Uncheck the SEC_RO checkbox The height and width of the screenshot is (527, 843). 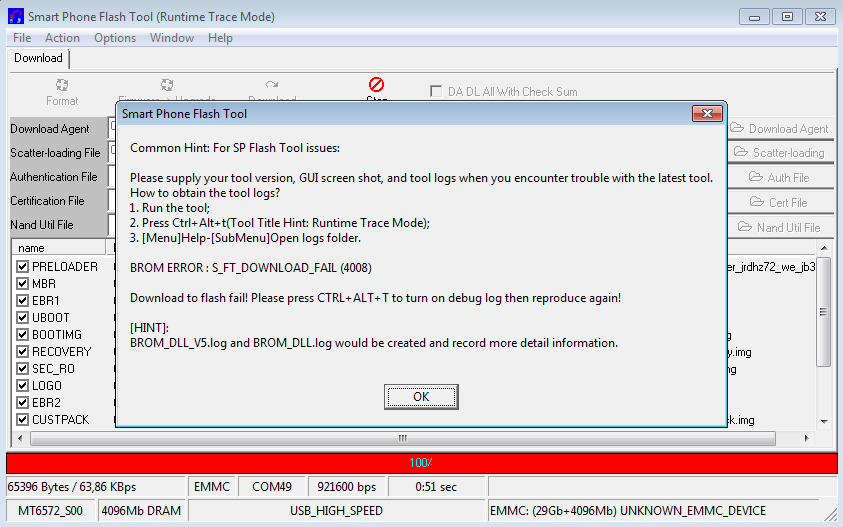[x=23, y=368]
